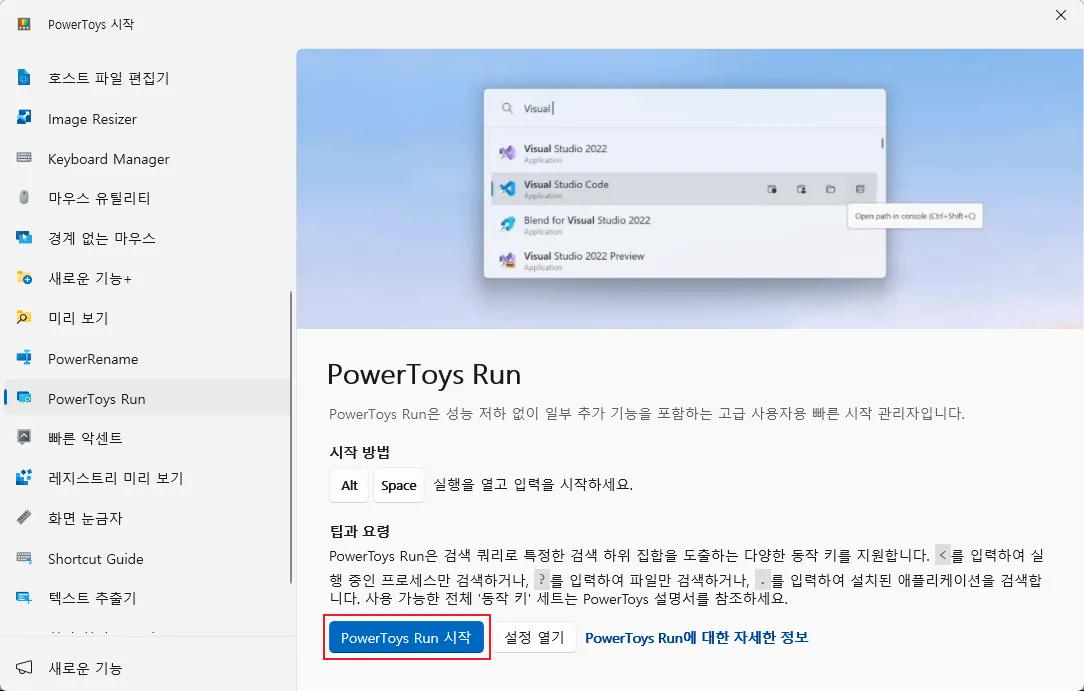
Task: Open Shortcut Guide page
Action: (147, 558)
